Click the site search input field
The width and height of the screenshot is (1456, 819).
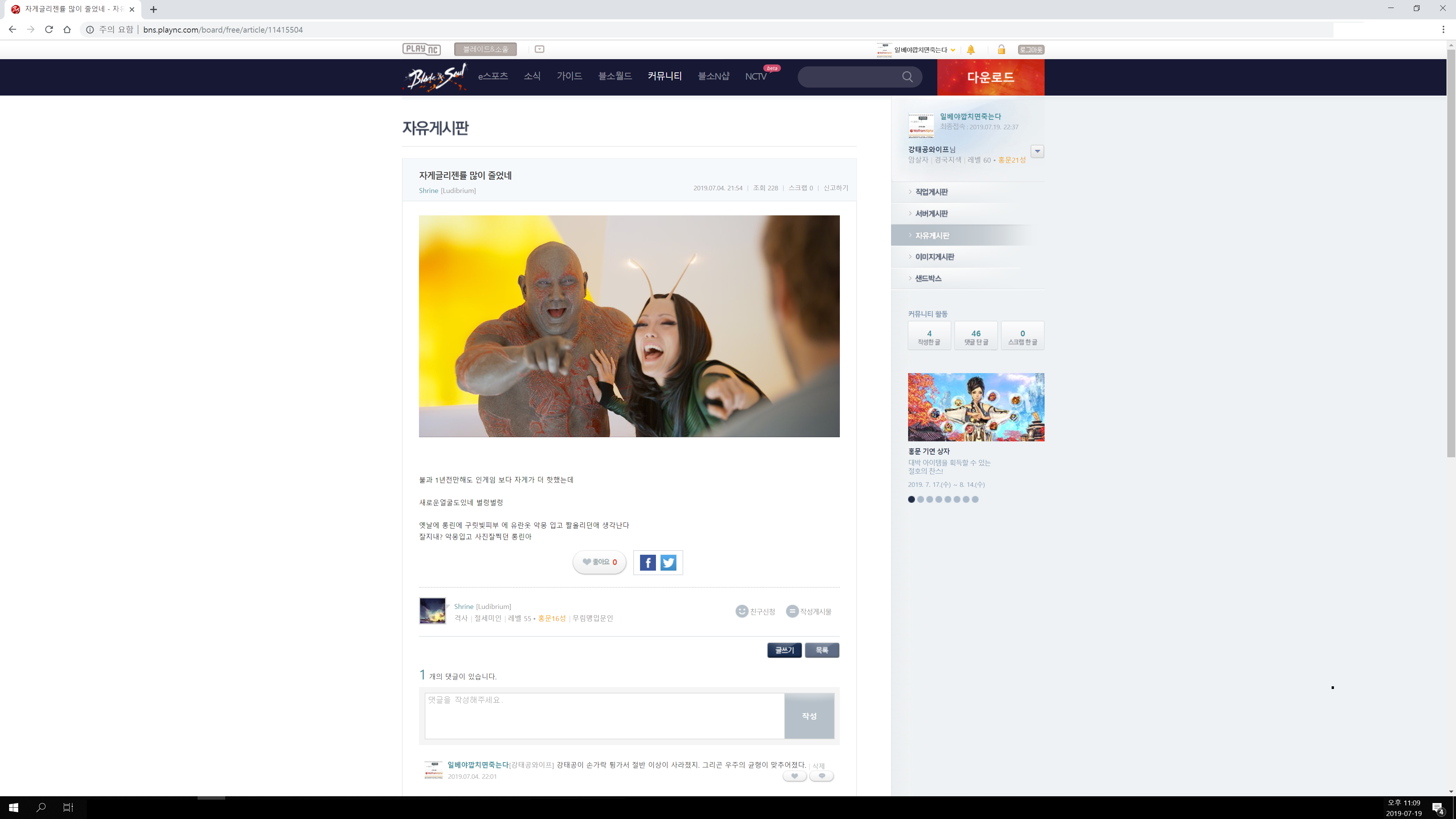click(850, 77)
